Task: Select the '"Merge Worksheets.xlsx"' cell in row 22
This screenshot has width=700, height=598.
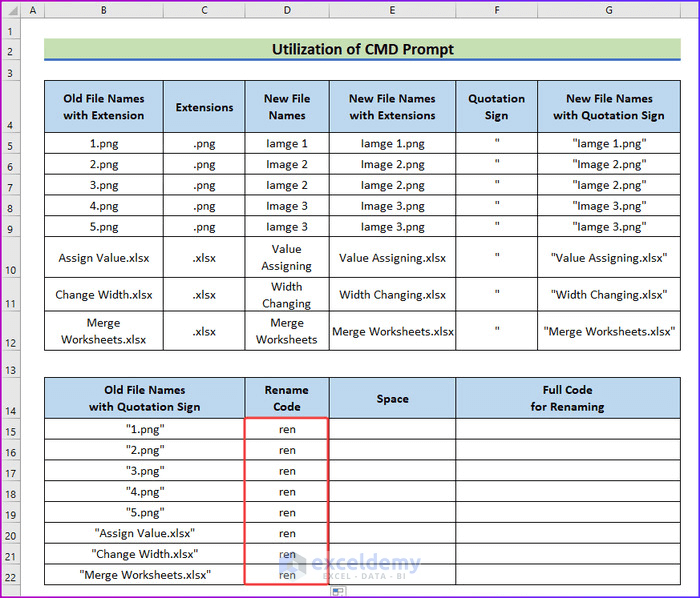Action: (x=144, y=575)
